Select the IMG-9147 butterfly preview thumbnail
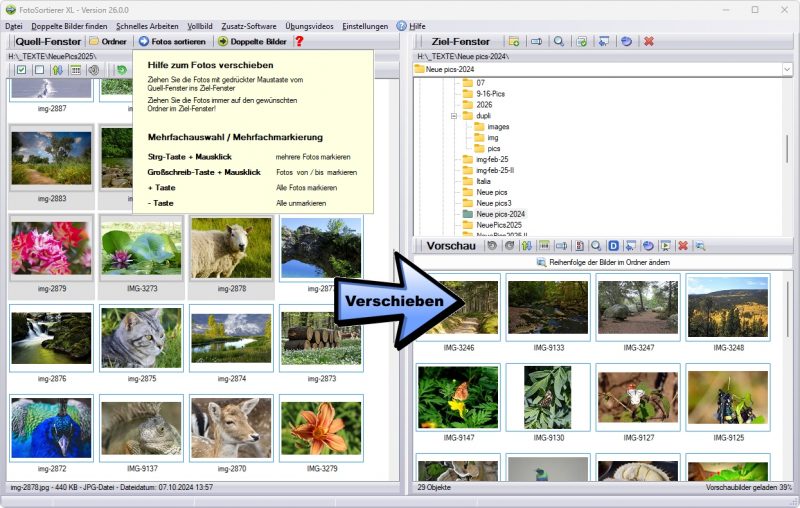Image resolution: width=800 pixels, height=508 pixels. pos(458,397)
